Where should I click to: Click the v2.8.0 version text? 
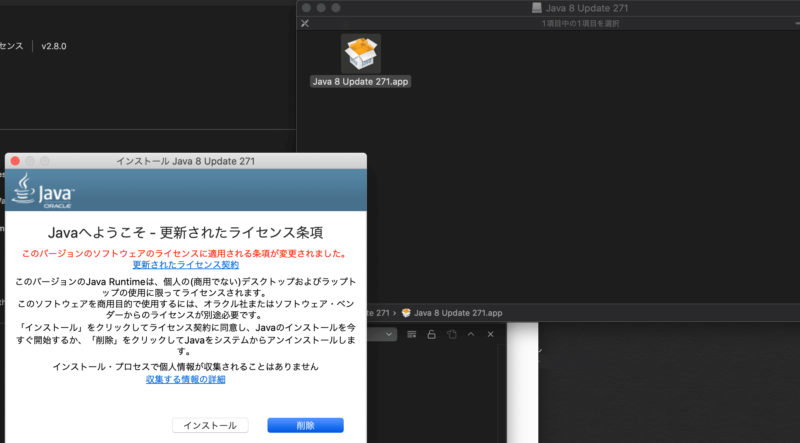(54, 46)
